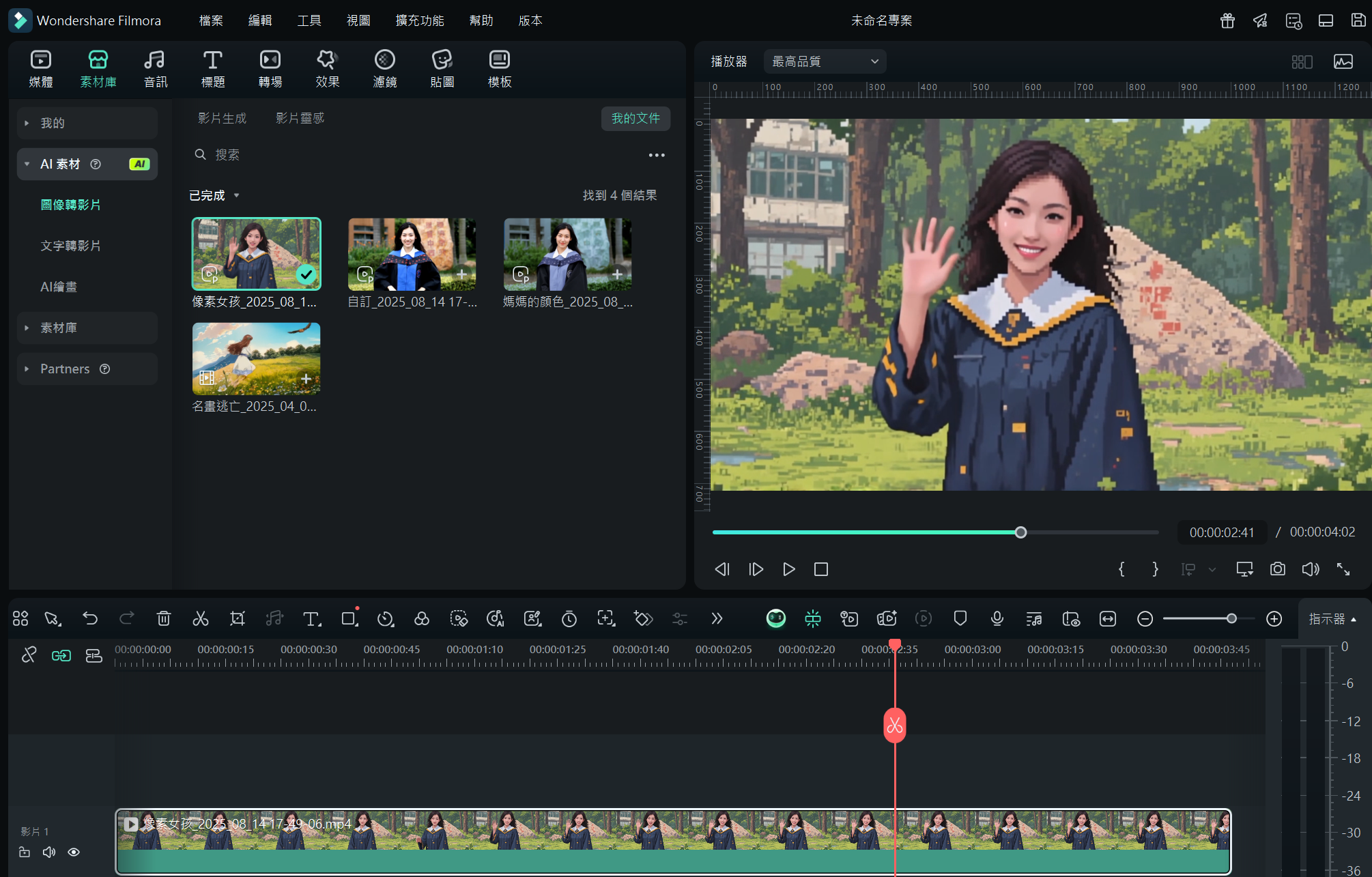Click the voiceover microphone icon

pyautogui.click(x=997, y=619)
